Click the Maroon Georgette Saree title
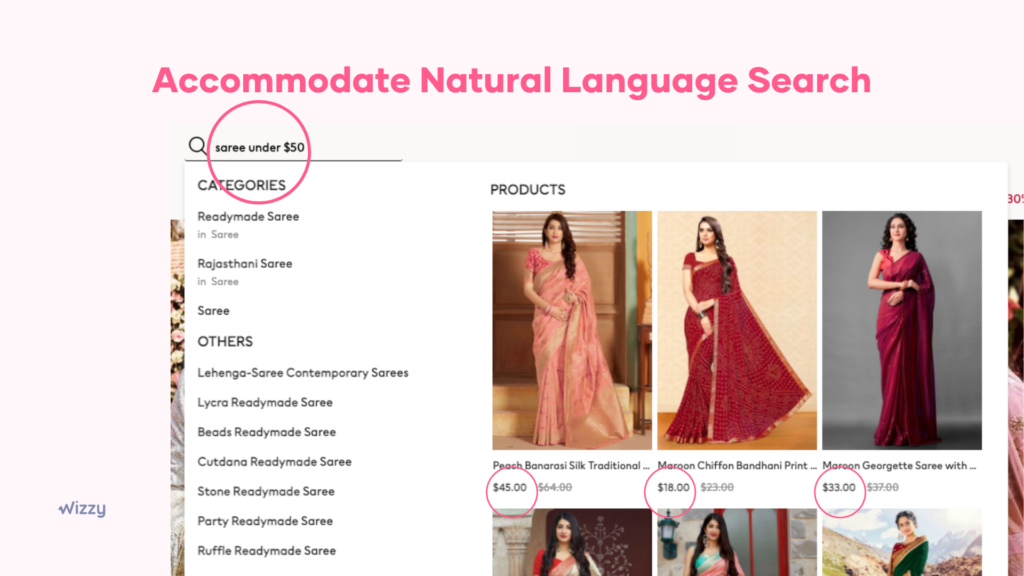 [x=899, y=466]
